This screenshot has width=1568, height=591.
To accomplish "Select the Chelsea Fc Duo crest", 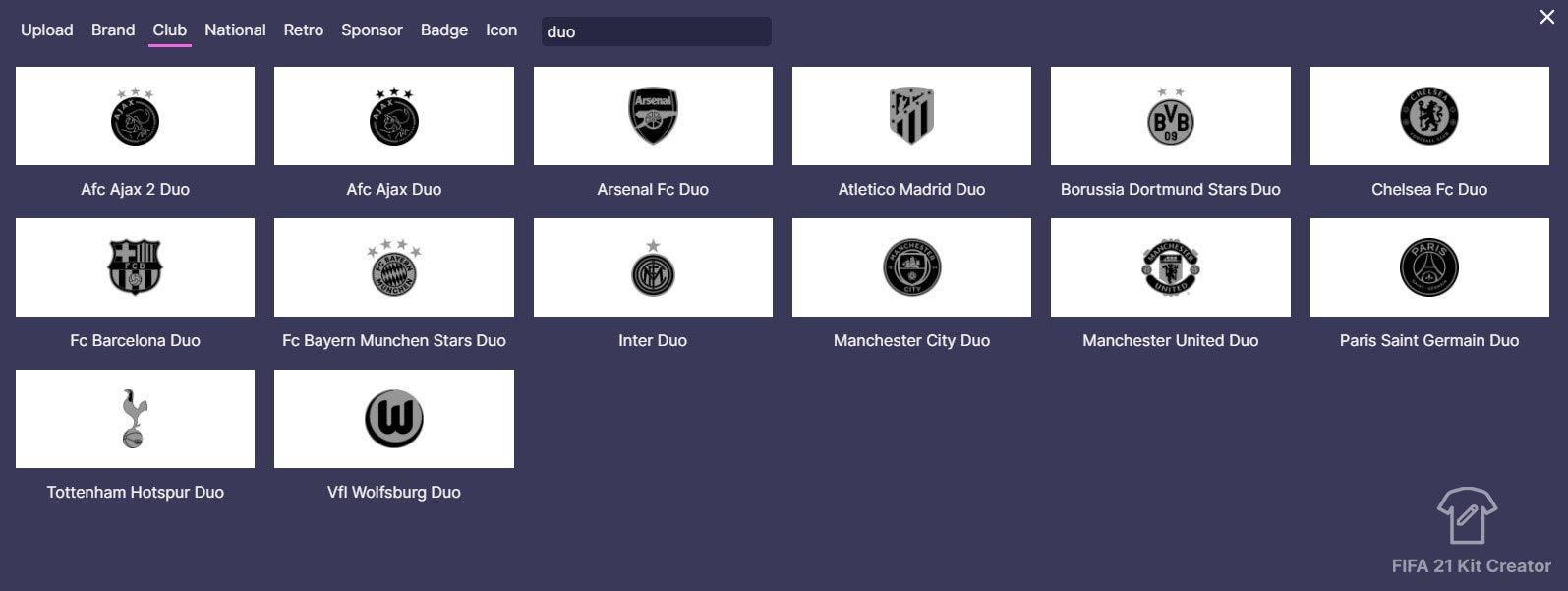I will pos(1429,115).
